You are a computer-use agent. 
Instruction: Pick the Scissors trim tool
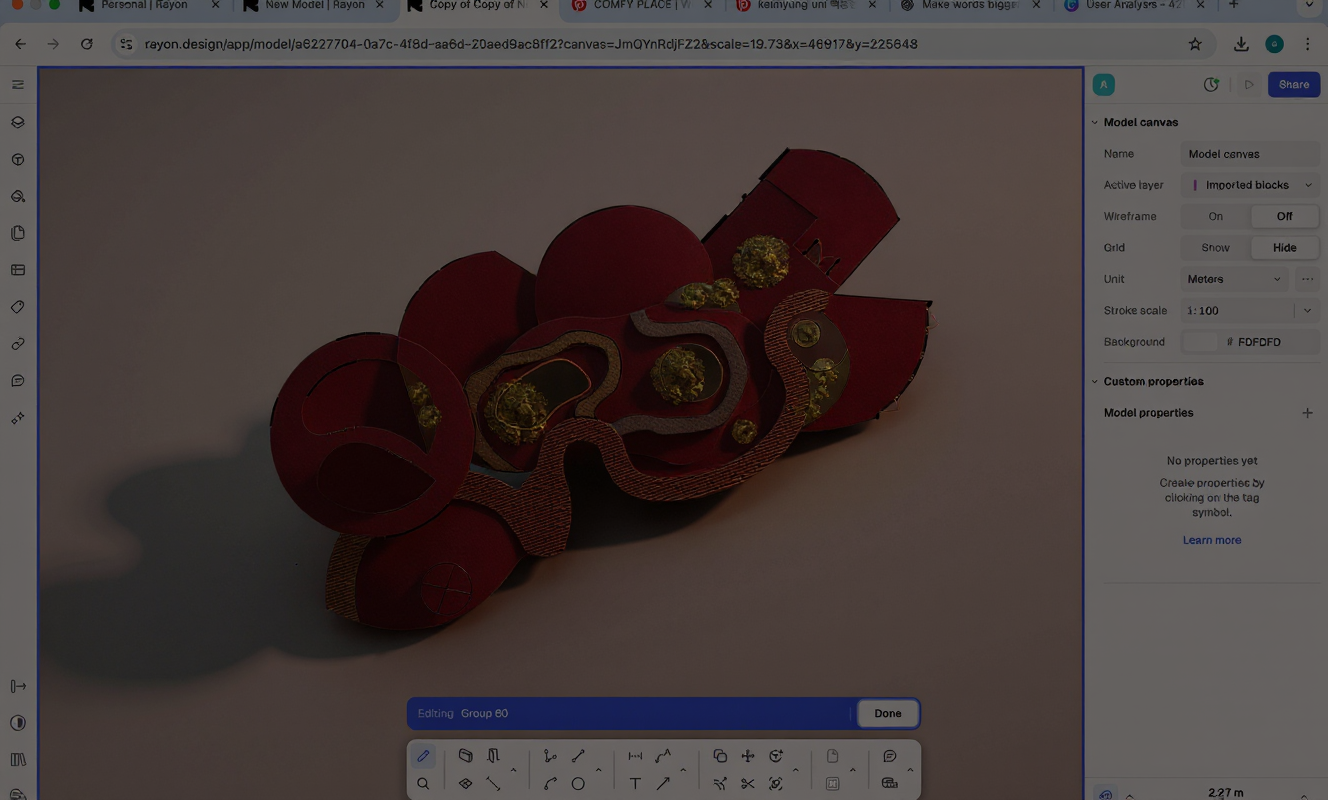point(747,784)
